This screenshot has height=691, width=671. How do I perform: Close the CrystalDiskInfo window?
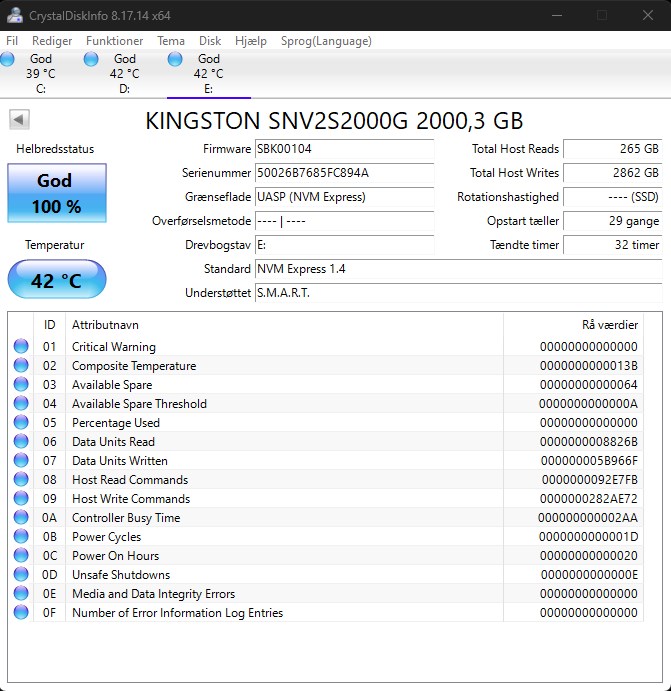[648, 15]
